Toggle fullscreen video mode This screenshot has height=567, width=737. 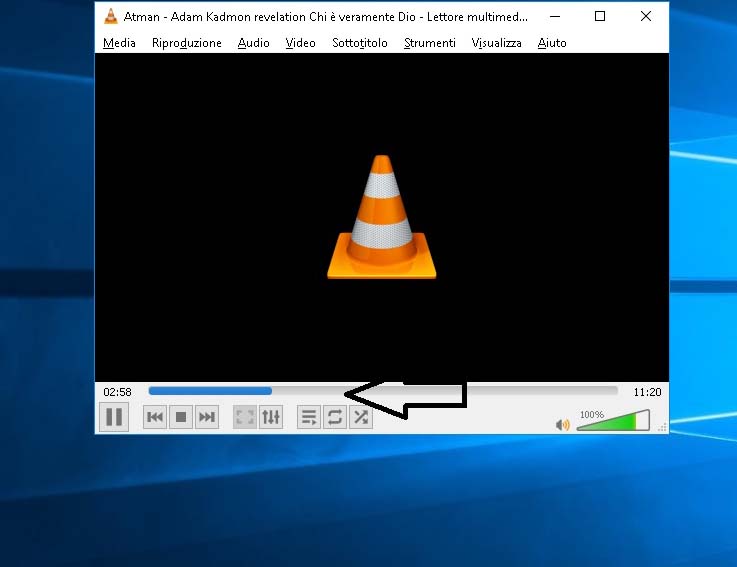[x=245, y=417]
